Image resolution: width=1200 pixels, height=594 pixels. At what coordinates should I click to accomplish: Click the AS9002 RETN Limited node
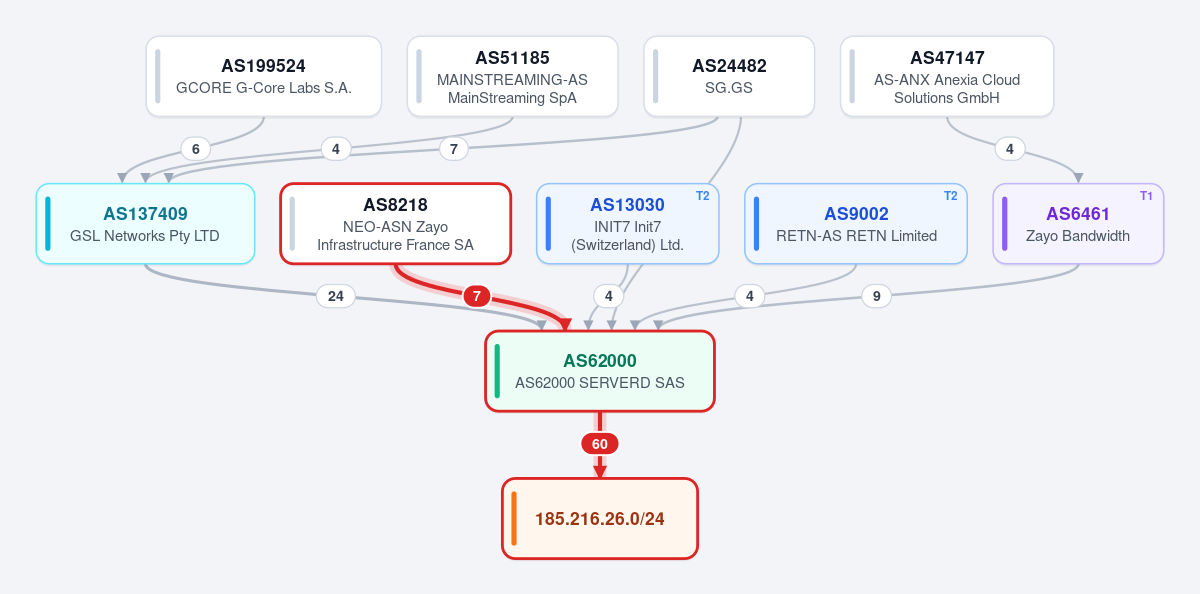tap(856, 224)
